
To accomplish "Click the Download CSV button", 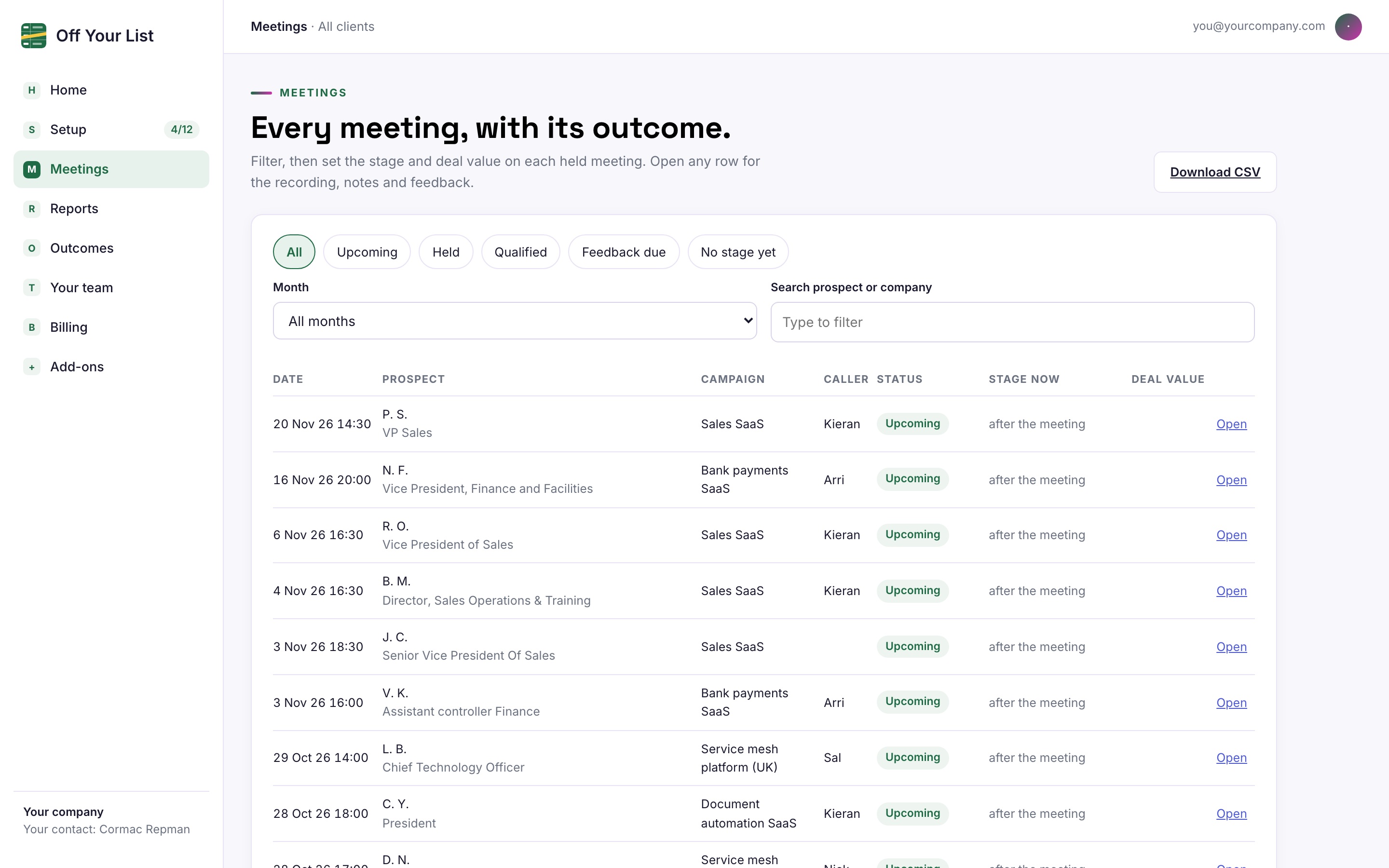I will [x=1215, y=172].
